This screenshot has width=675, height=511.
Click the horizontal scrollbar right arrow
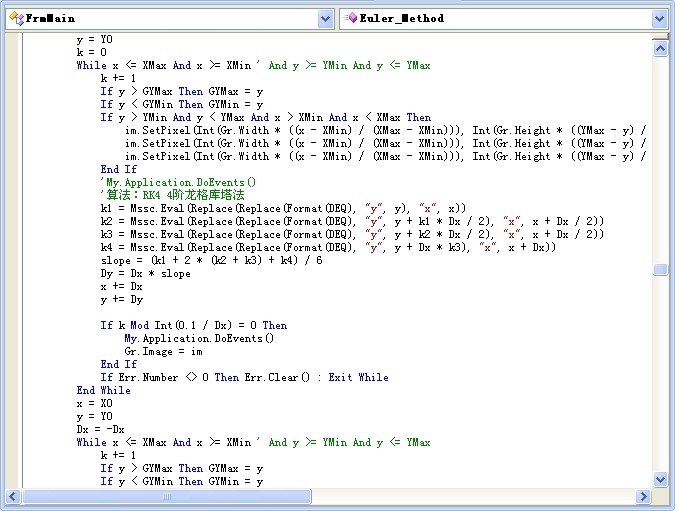point(643,496)
